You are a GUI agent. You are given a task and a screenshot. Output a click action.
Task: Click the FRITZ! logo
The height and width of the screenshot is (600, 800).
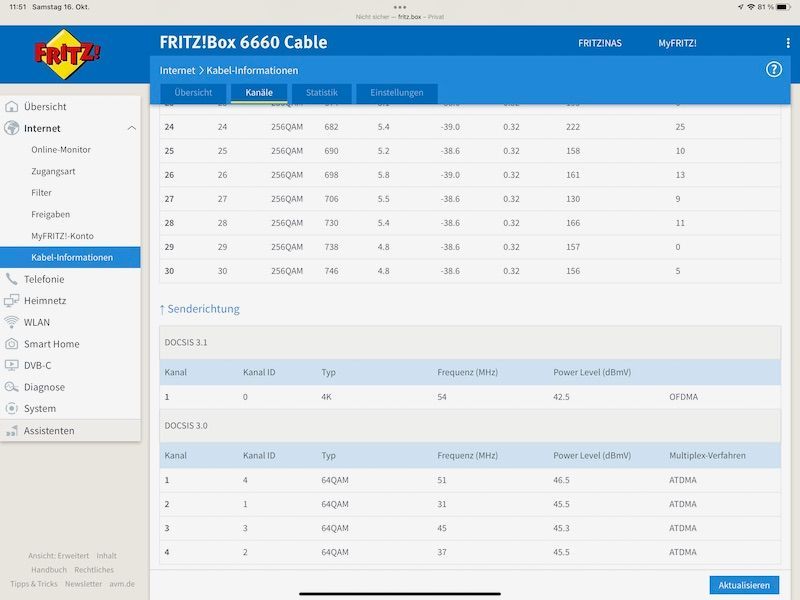pyautogui.click(x=67, y=54)
